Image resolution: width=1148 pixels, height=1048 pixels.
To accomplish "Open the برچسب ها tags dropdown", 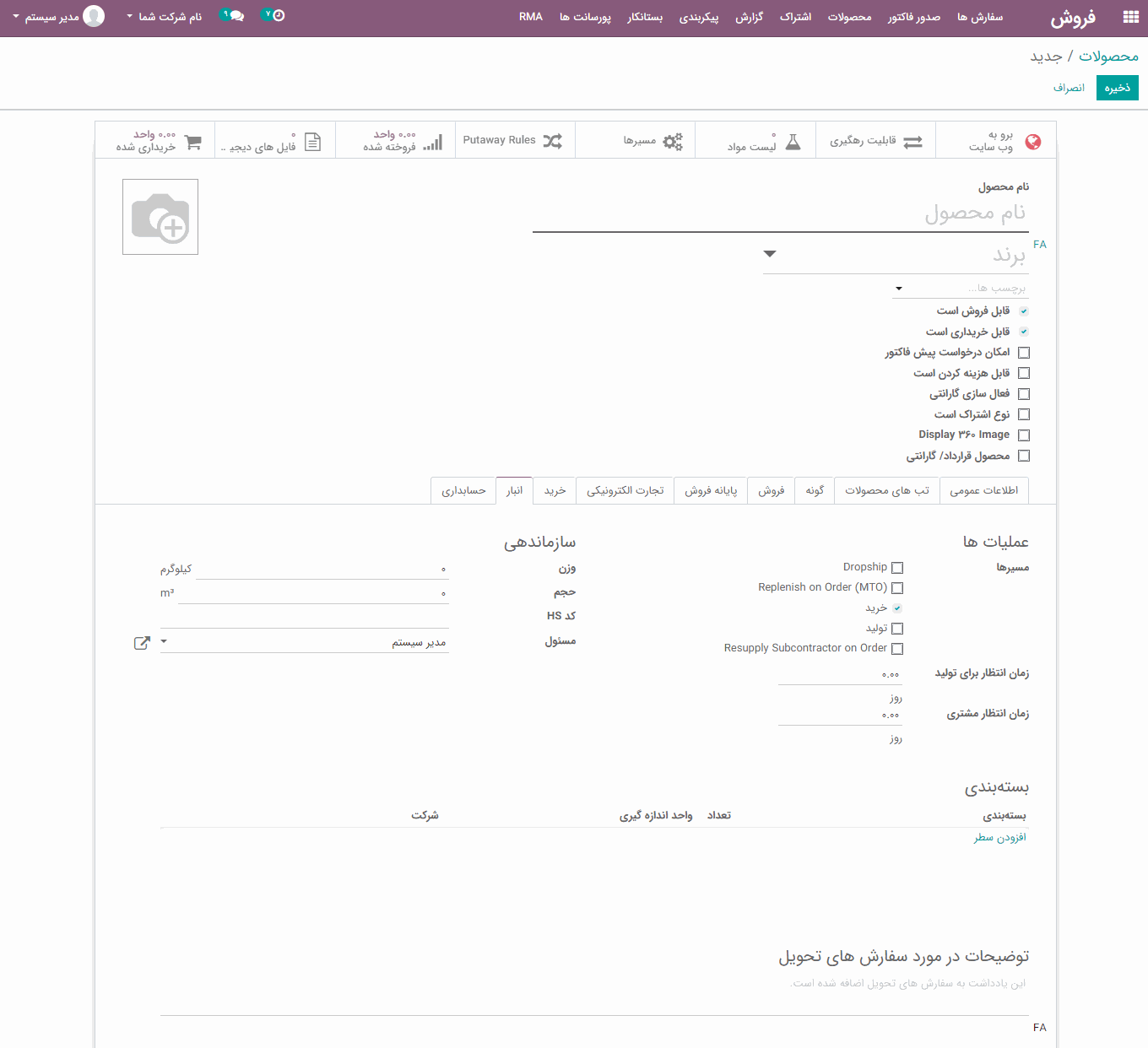I will point(898,288).
